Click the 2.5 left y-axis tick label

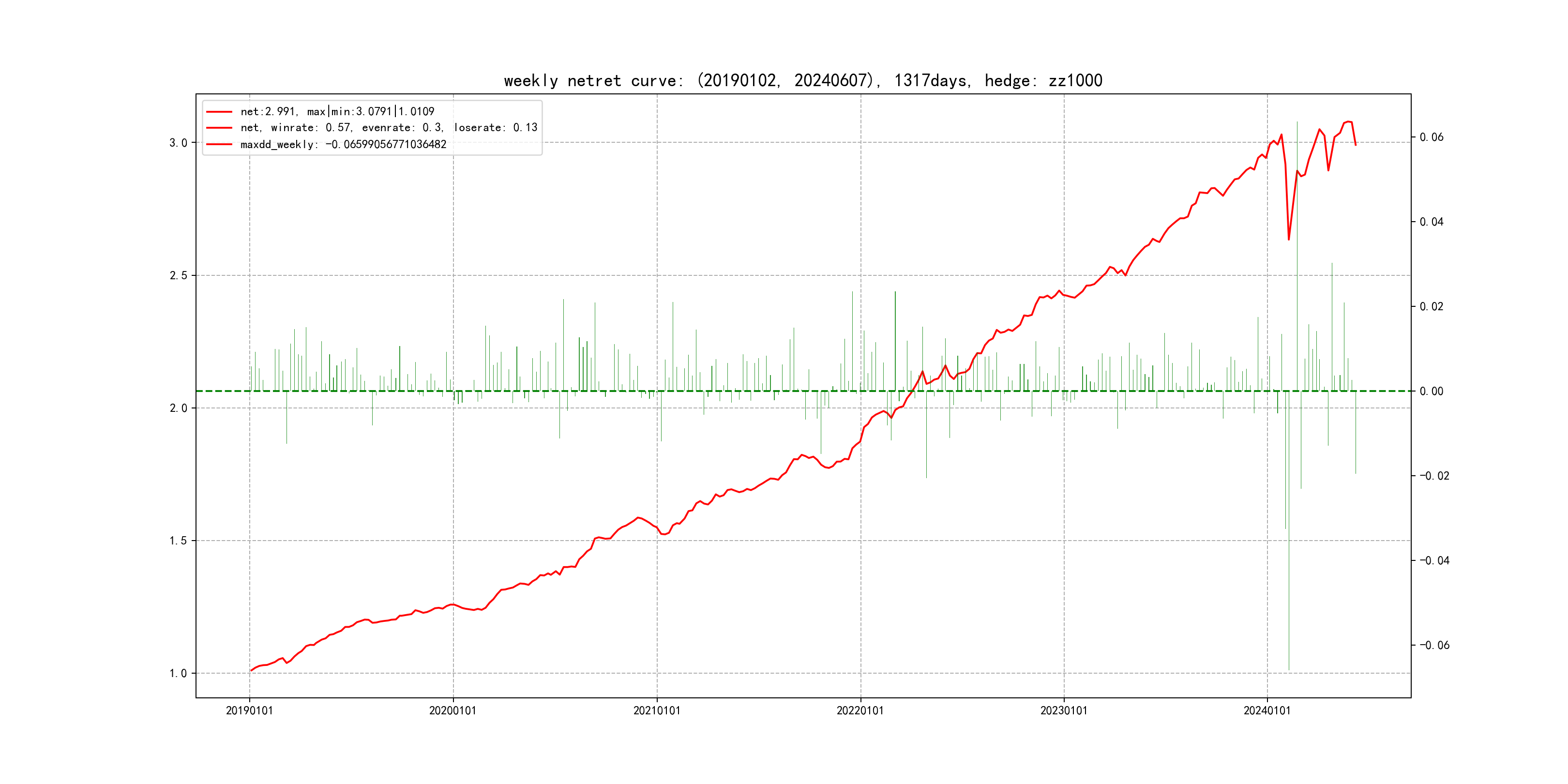pos(178,276)
